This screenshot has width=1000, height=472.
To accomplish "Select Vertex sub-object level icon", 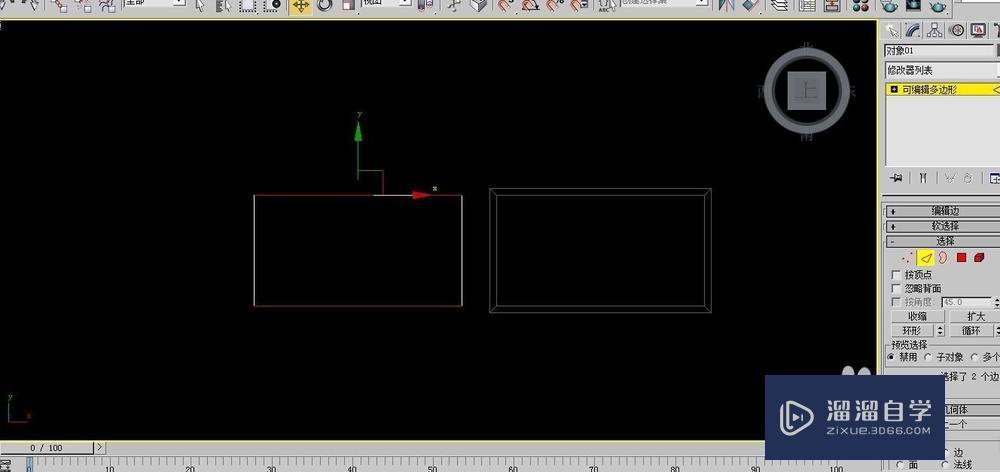I will point(908,258).
